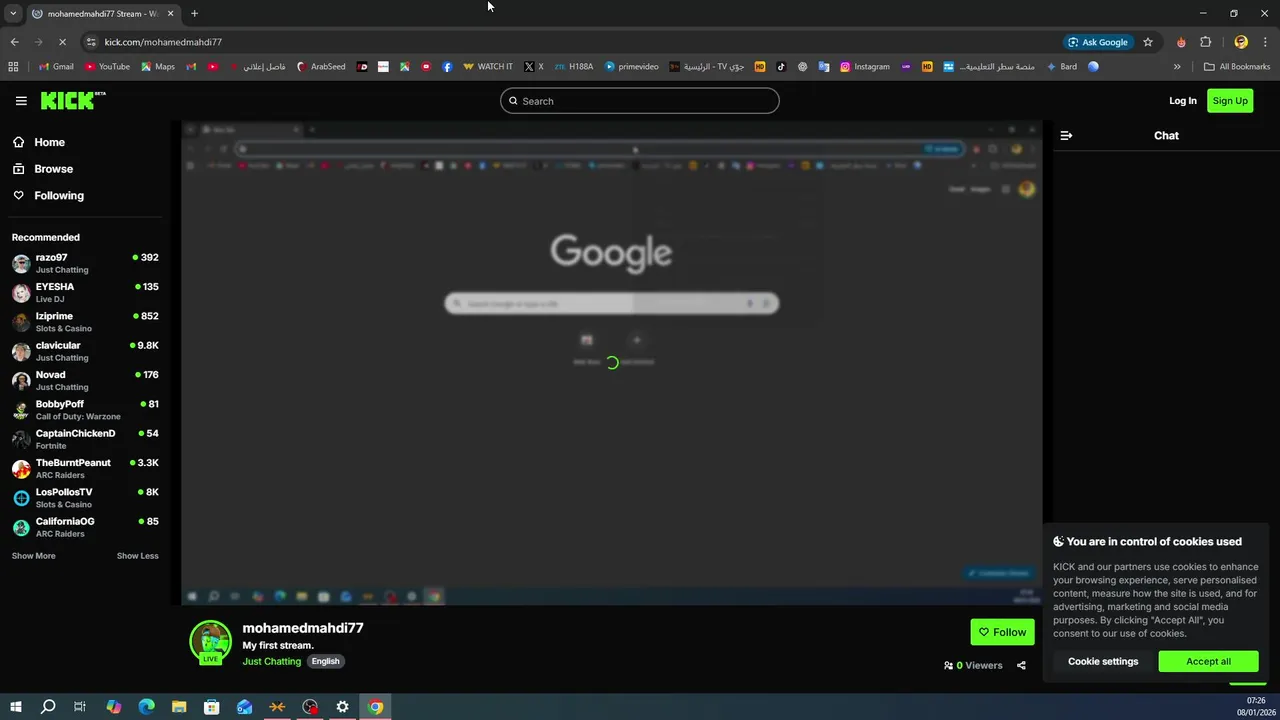Open the Windows Start menu
This screenshot has height=720, width=1280.
(x=15, y=707)
